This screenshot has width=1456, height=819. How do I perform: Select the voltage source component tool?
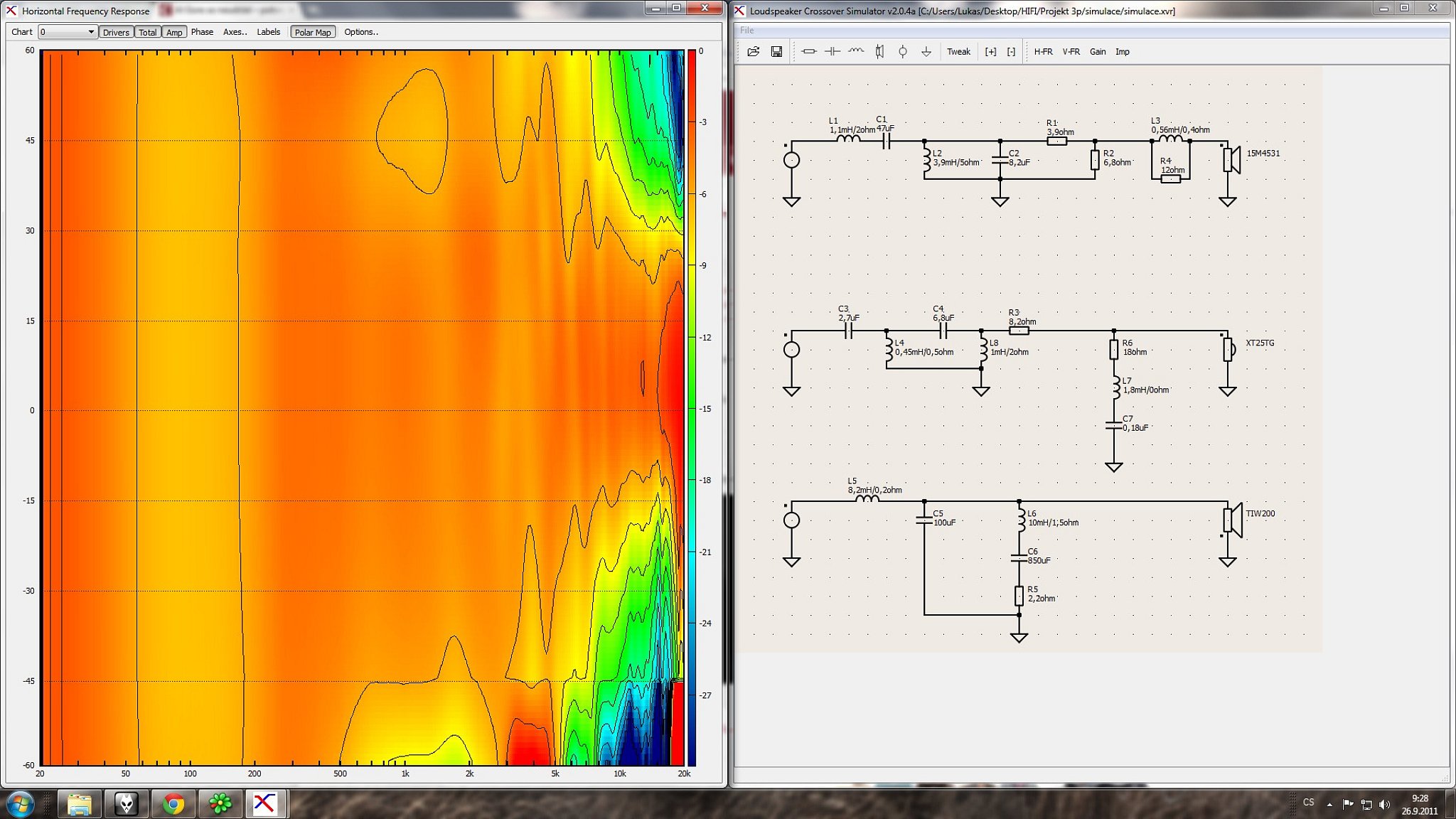point(903,52)
